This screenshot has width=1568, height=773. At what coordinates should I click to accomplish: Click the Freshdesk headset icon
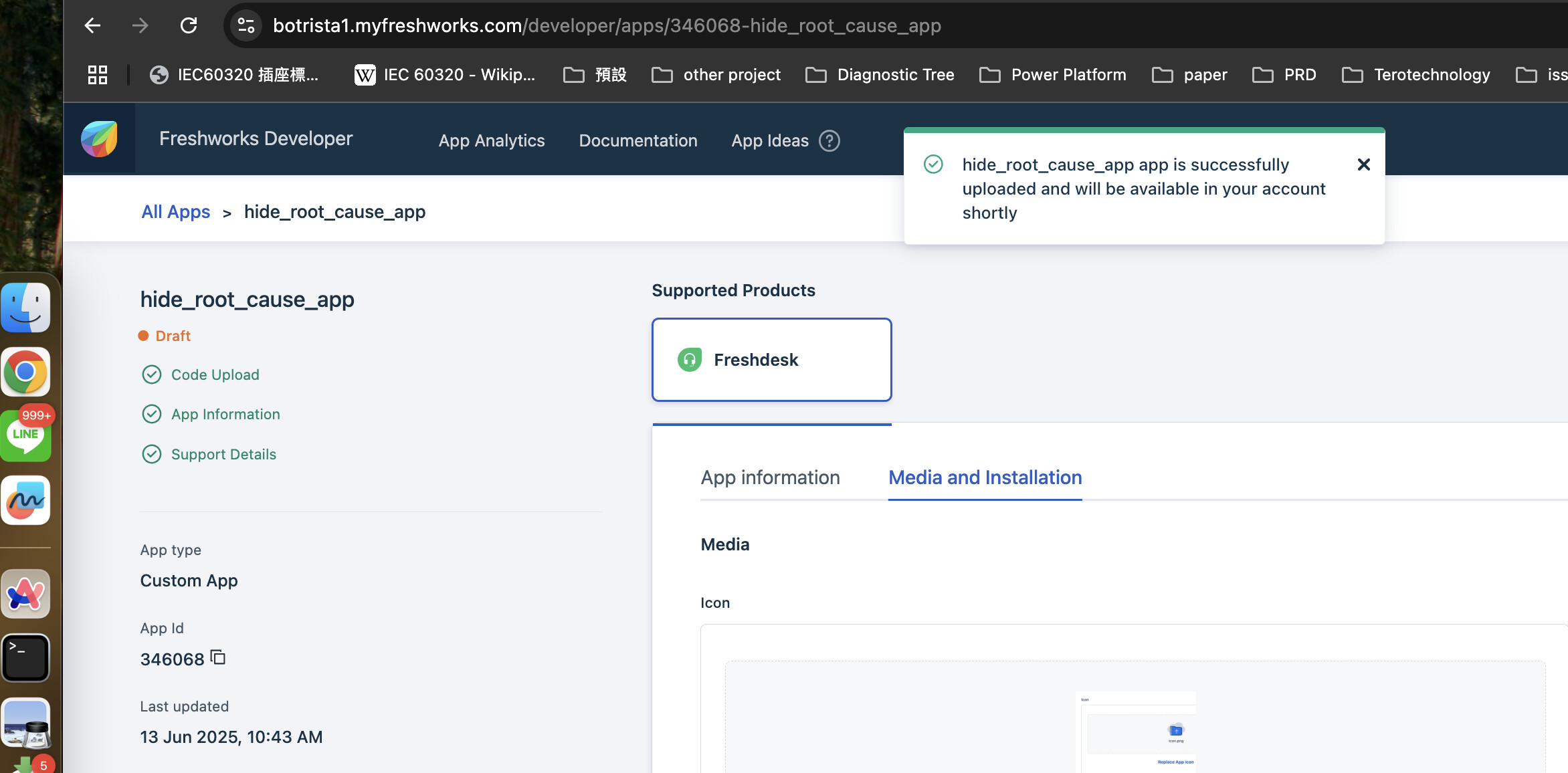click(690, 360)
